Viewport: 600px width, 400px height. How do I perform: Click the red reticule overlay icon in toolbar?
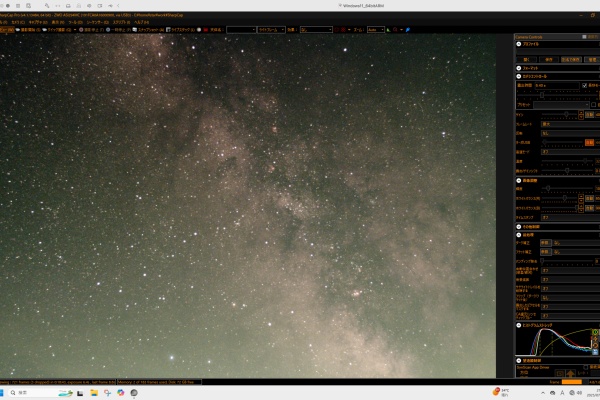[343, 29]
